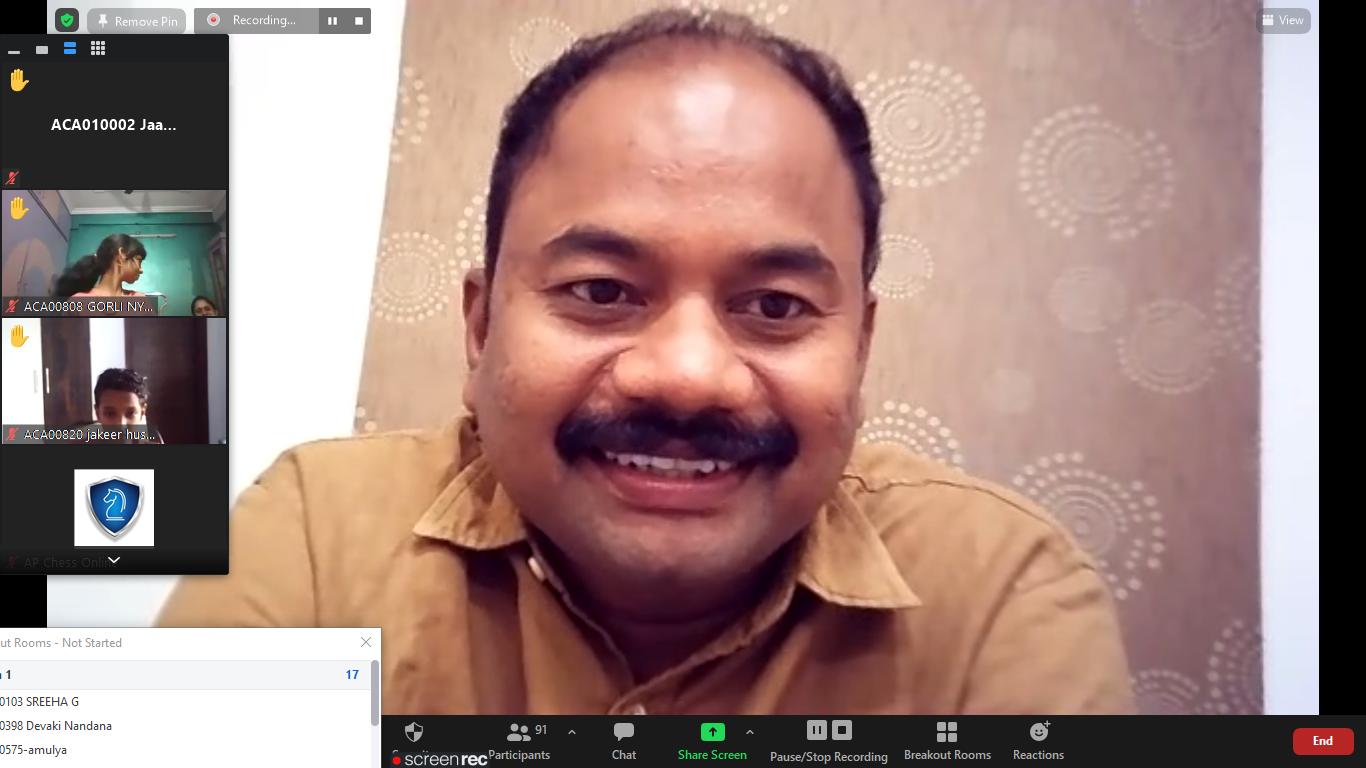This screenshot has height=768, width=1366.
Task: Click the Remove Pin button
Action: 136,21
